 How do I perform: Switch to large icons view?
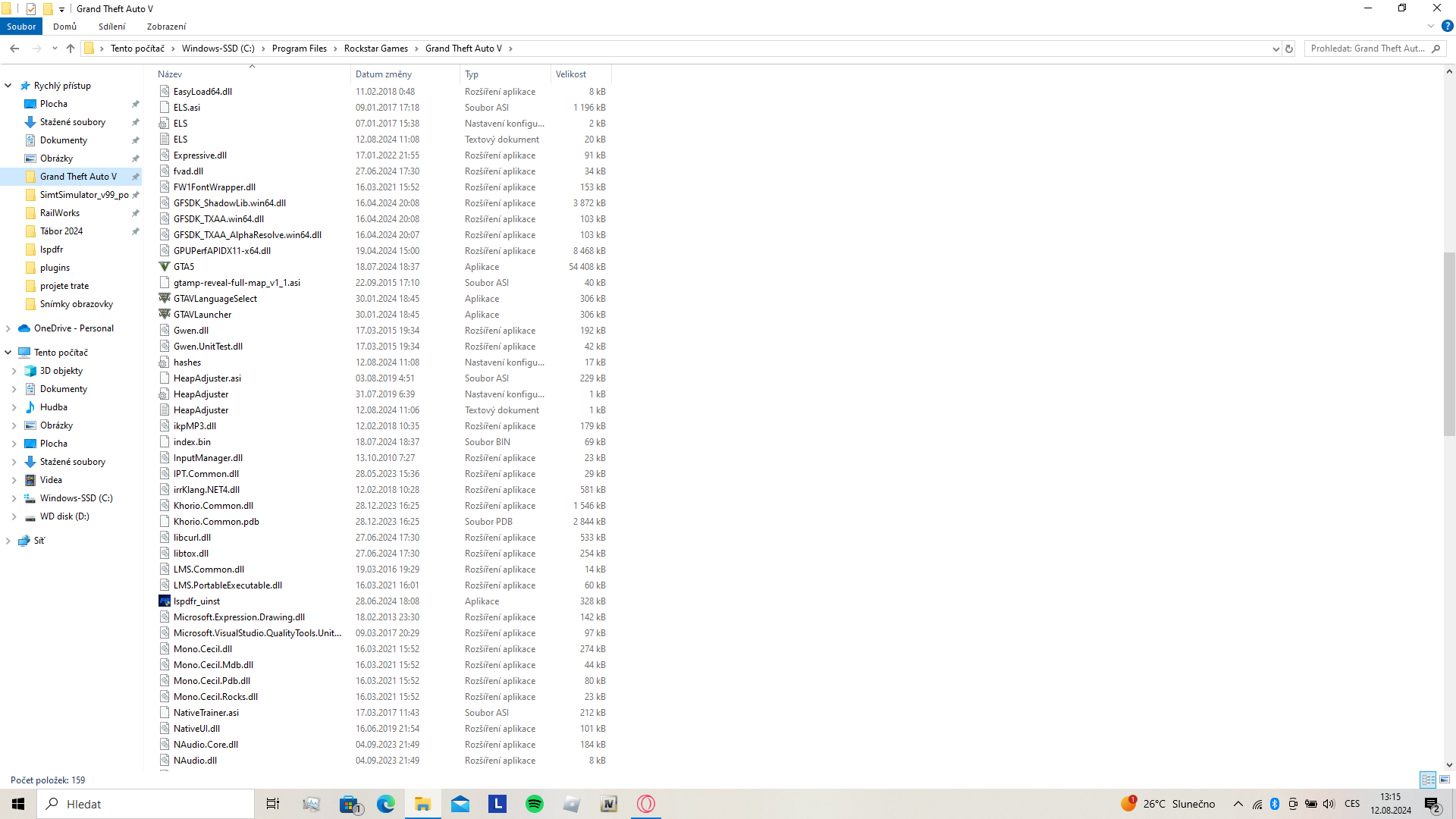1445,780
